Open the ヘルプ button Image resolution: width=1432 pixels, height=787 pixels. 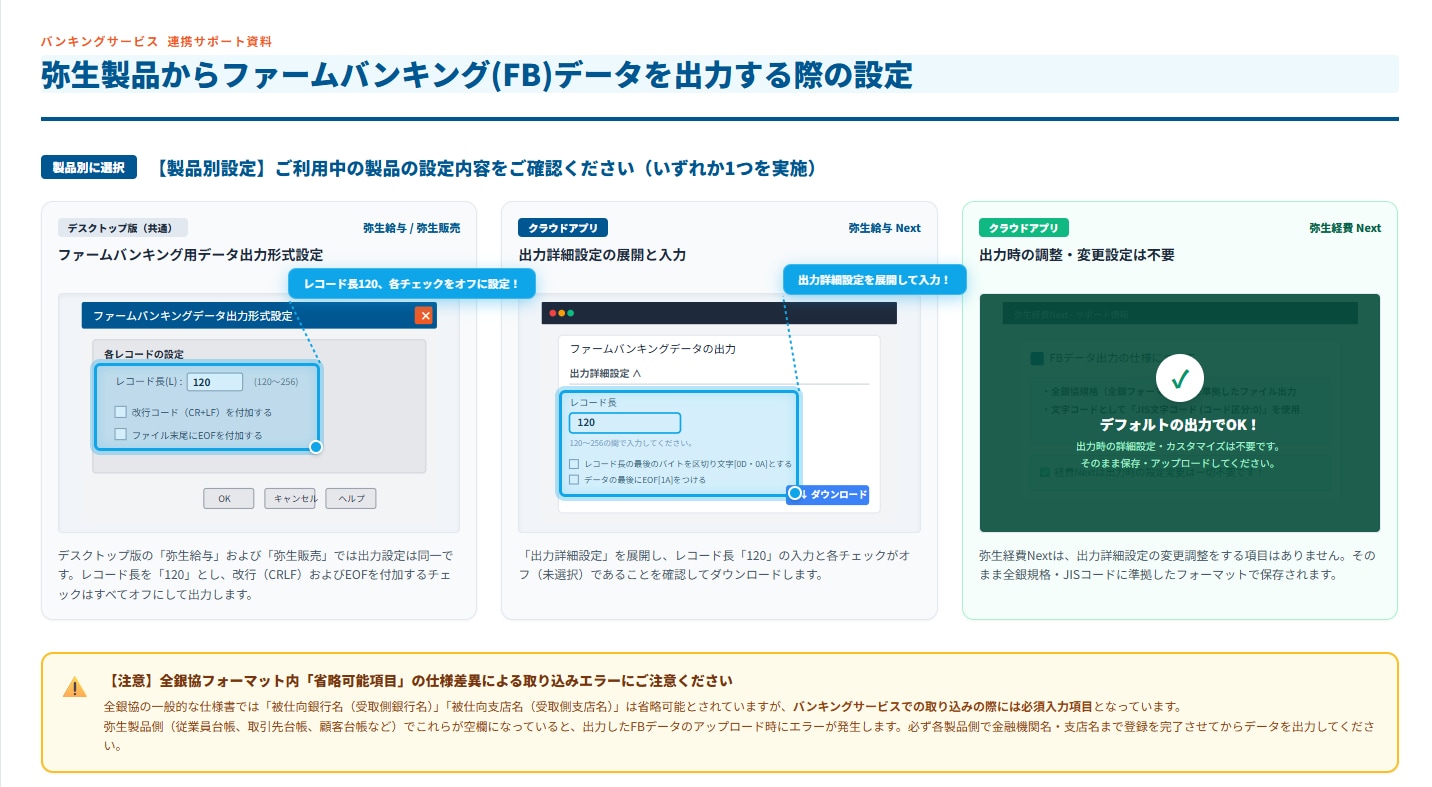pos(351,498)
